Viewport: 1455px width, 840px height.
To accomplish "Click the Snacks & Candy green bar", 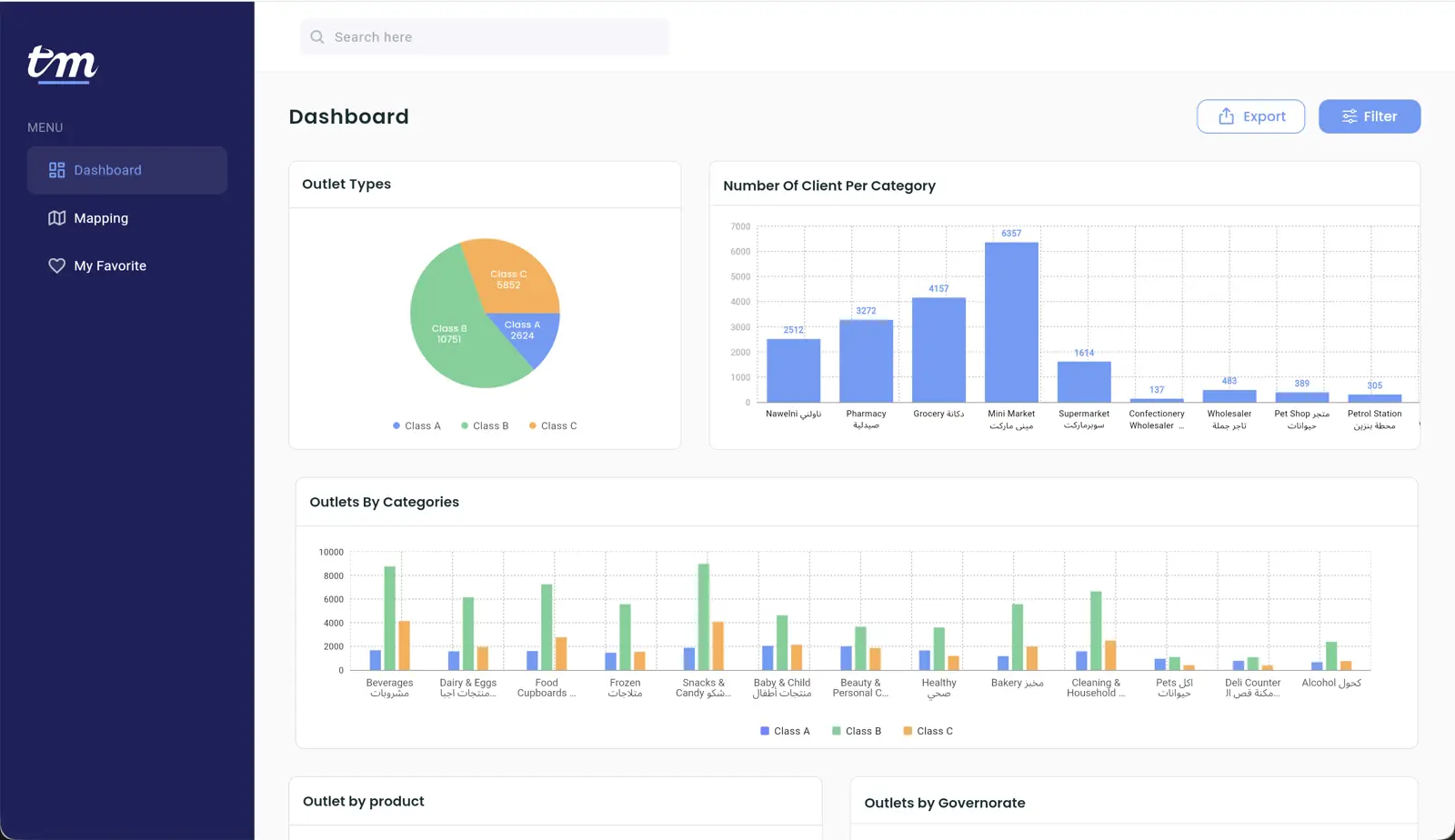I will click(704, 617).
